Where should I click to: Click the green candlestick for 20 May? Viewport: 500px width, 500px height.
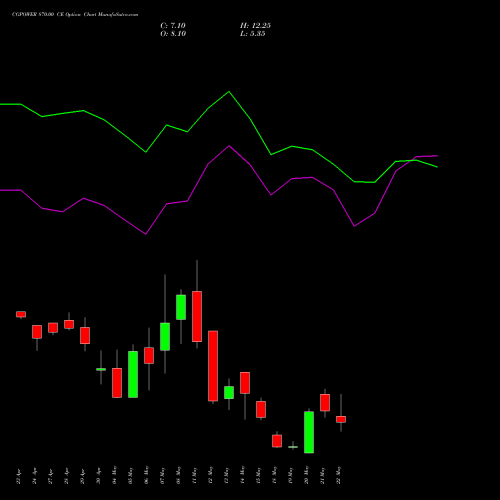pyautogui.click(x=309, y=432)
